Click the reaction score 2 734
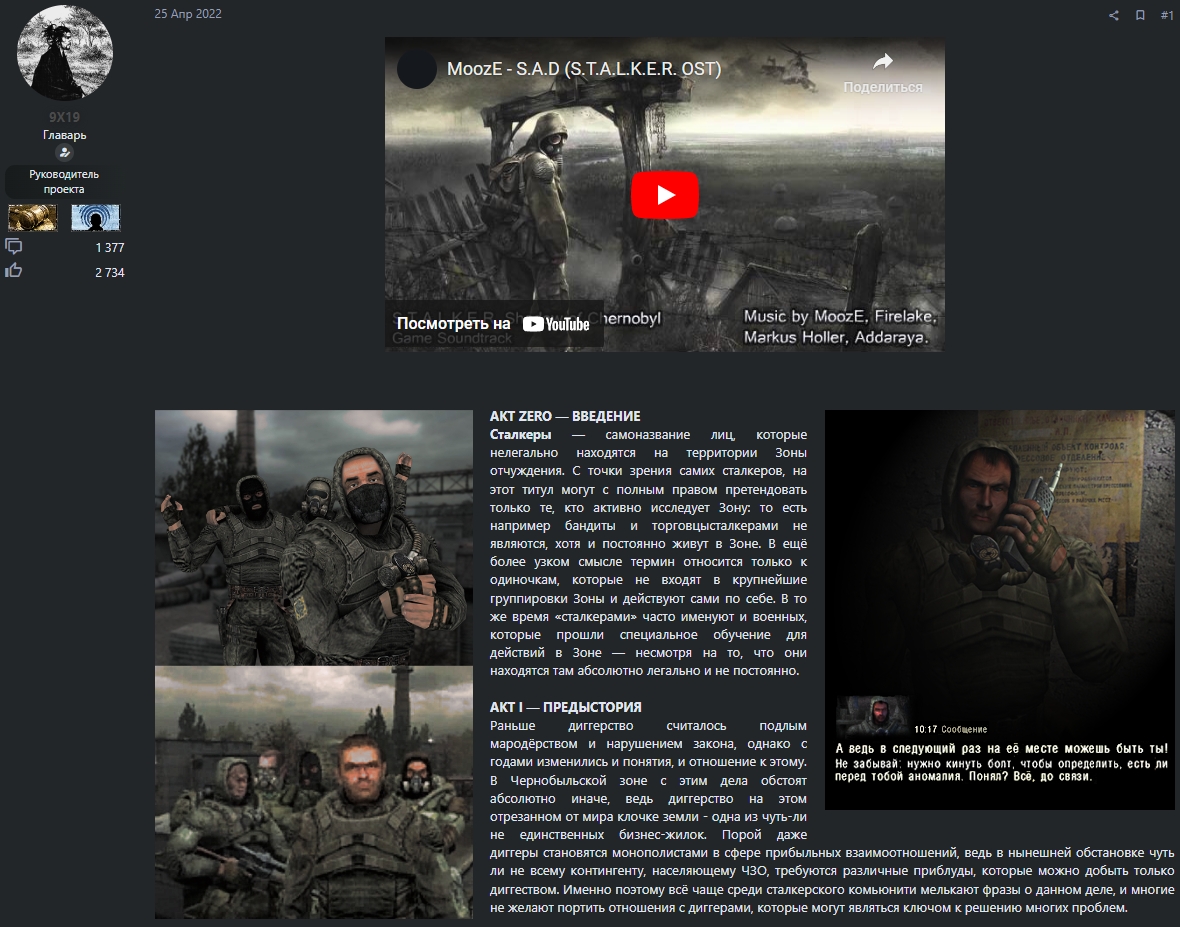The image size is (1180, 927). [110, 272]
